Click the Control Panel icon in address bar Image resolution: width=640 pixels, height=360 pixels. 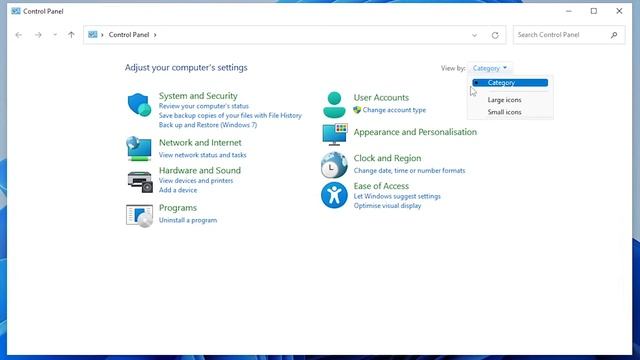(x=93, y=35)
